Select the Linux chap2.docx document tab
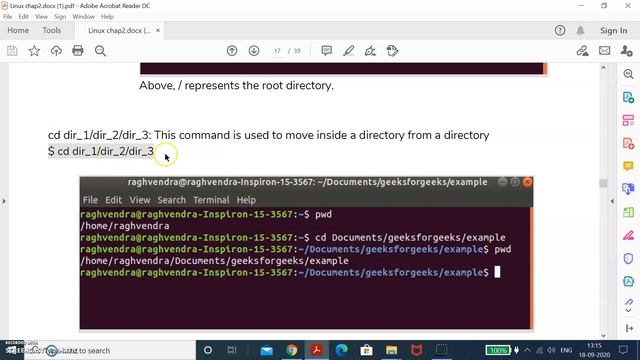 tap(119, 31)
